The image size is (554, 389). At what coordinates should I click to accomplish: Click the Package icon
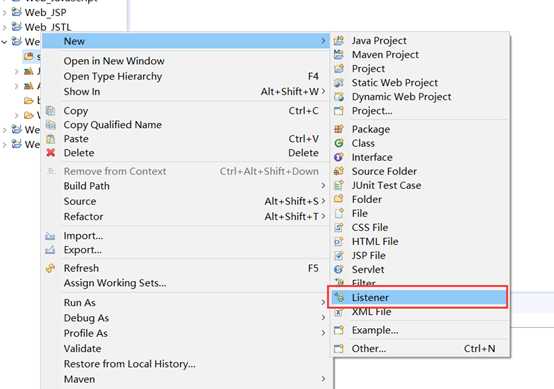click(338, 129)
